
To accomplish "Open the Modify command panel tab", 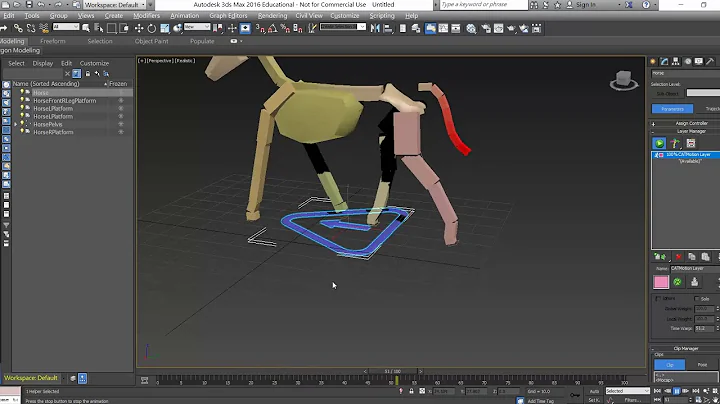I will 664,61.
